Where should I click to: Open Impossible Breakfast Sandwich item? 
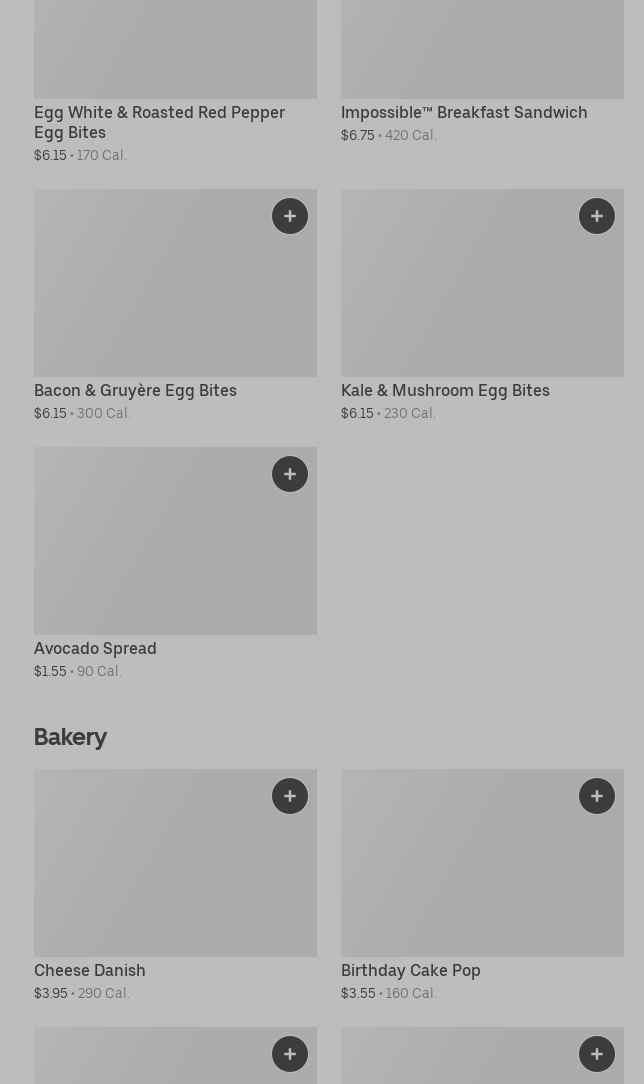pyautogui.click(x=464, y=112)
